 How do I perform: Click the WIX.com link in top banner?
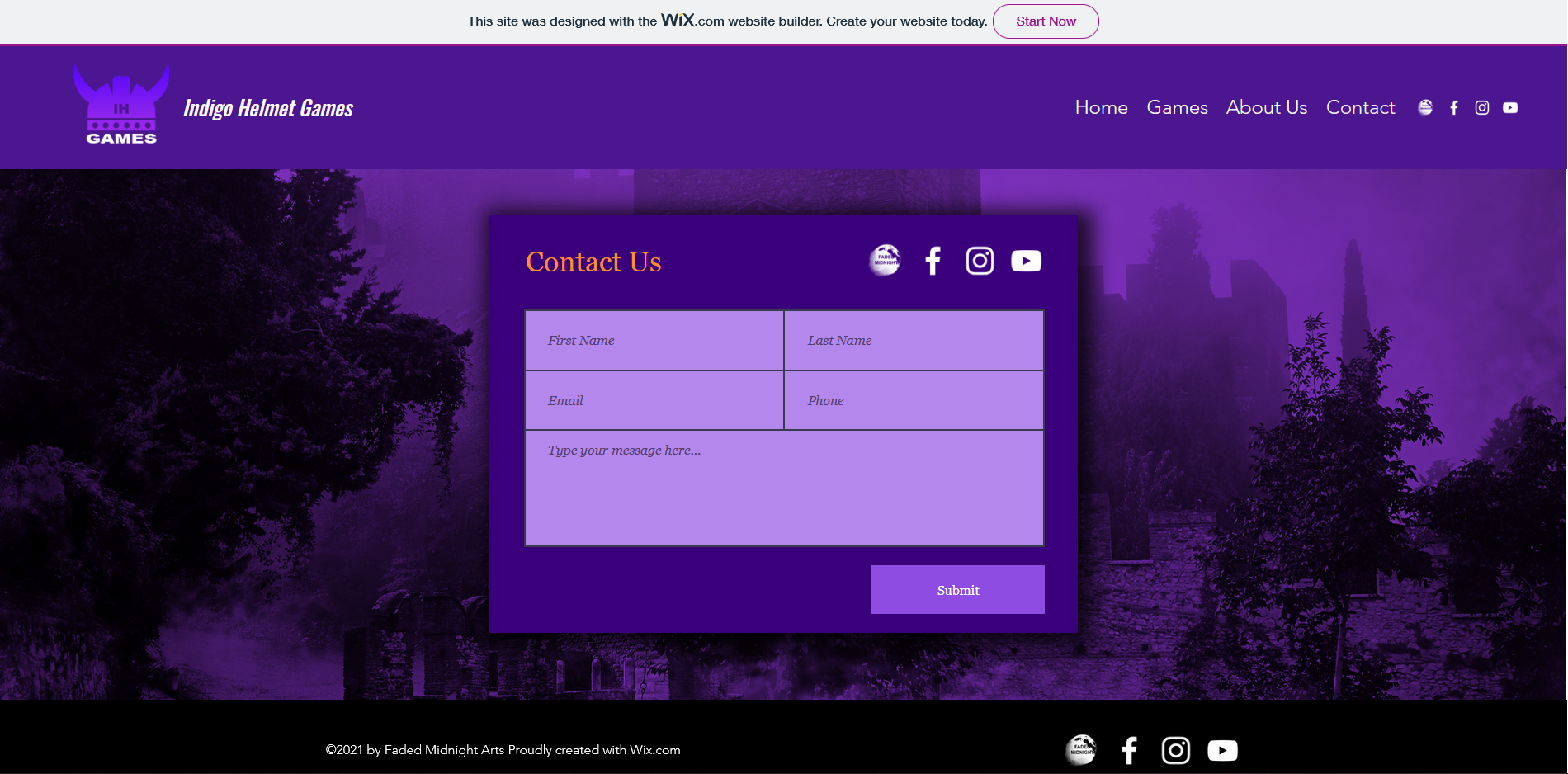click(x=692, y=21)
